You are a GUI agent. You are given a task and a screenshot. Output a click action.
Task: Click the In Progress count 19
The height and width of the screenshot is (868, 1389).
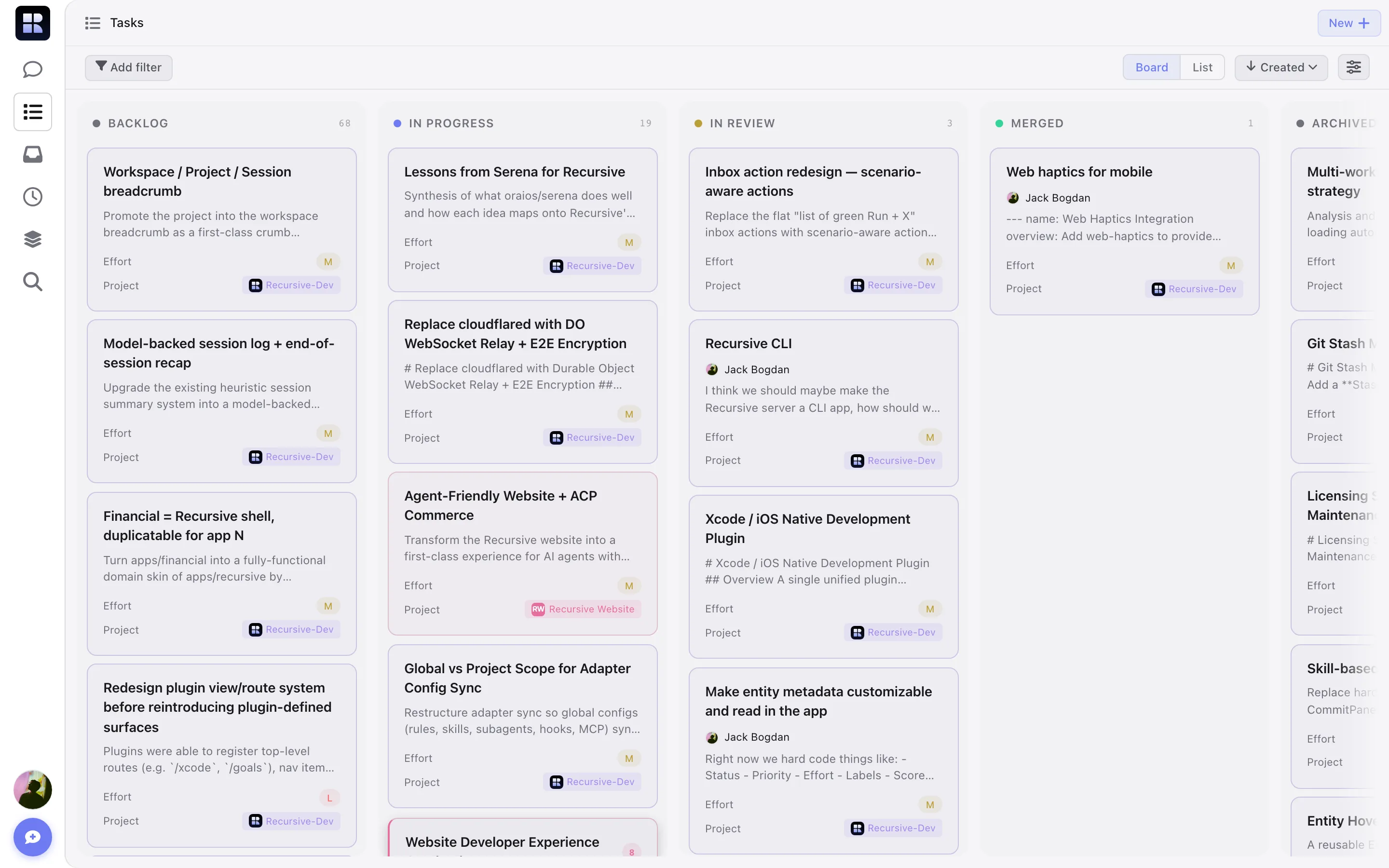tap(646, 123)
